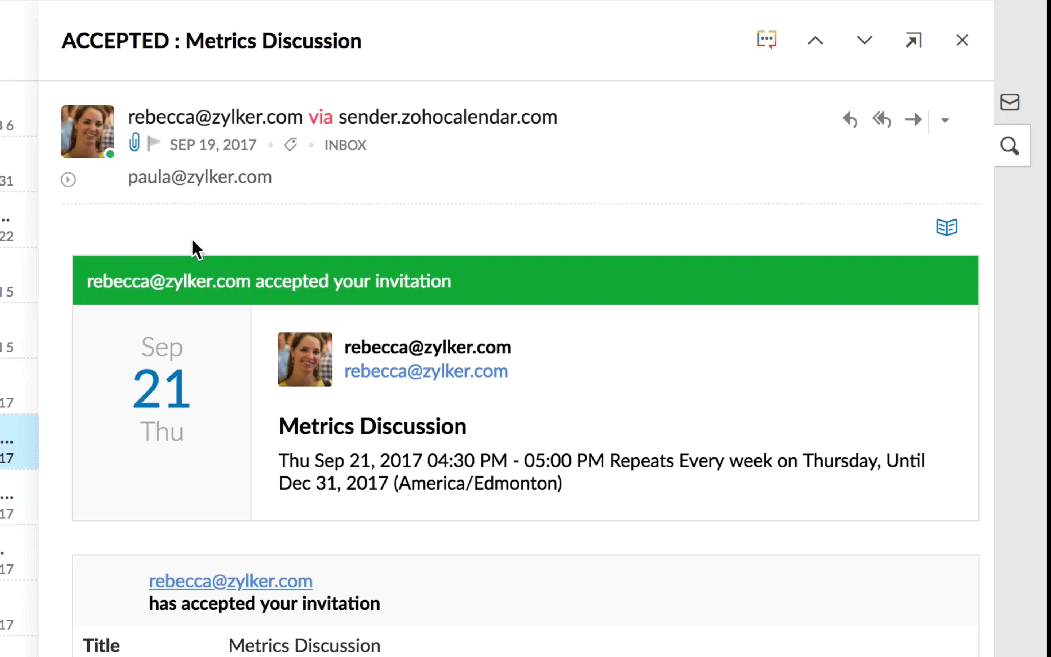
Task: Go to the previous email with the up chevron
Action: 815,40
